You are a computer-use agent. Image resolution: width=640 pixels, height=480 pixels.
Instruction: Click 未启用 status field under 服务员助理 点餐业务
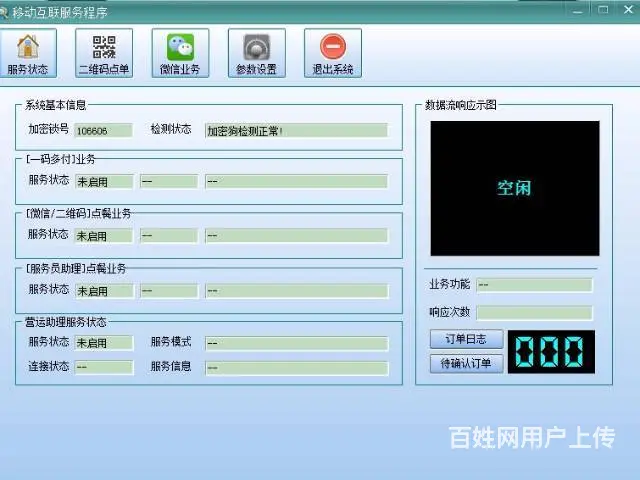(104, 291)
